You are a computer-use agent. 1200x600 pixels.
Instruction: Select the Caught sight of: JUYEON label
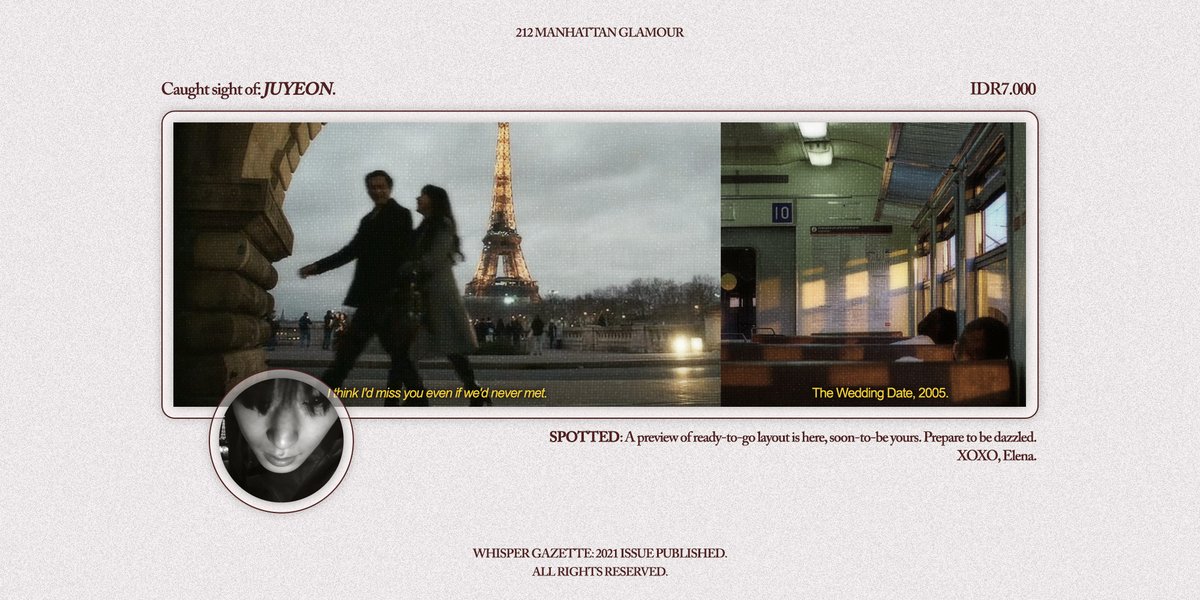pyautogui.click(x=250, y=88)
